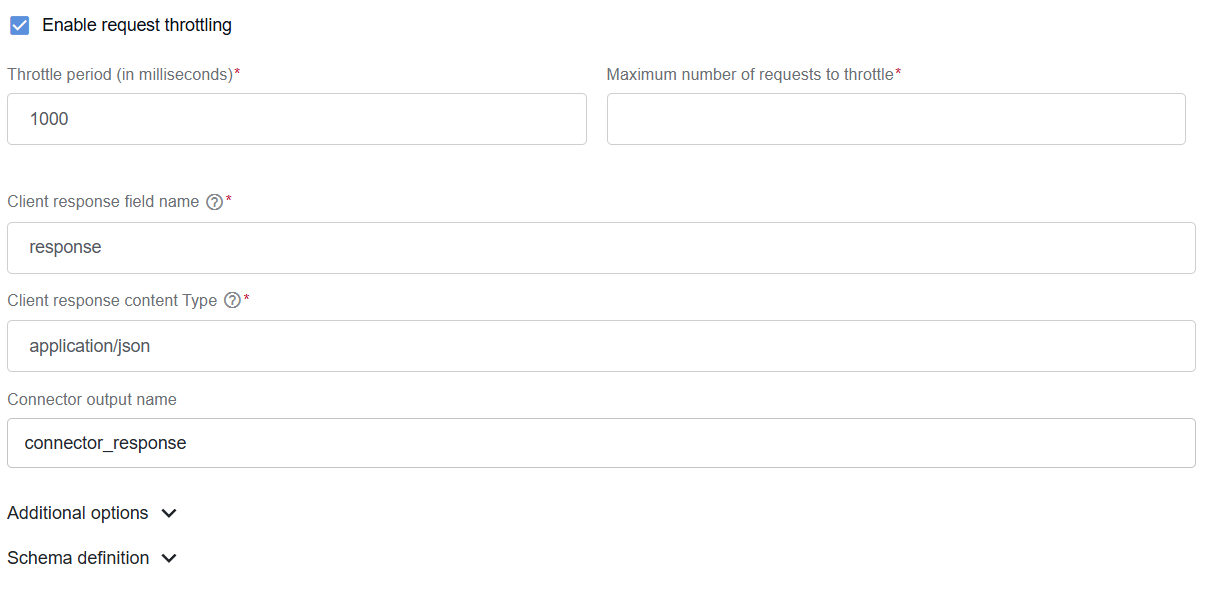
Task: Click the Connector output name label
Action: [x=92, y=399]
